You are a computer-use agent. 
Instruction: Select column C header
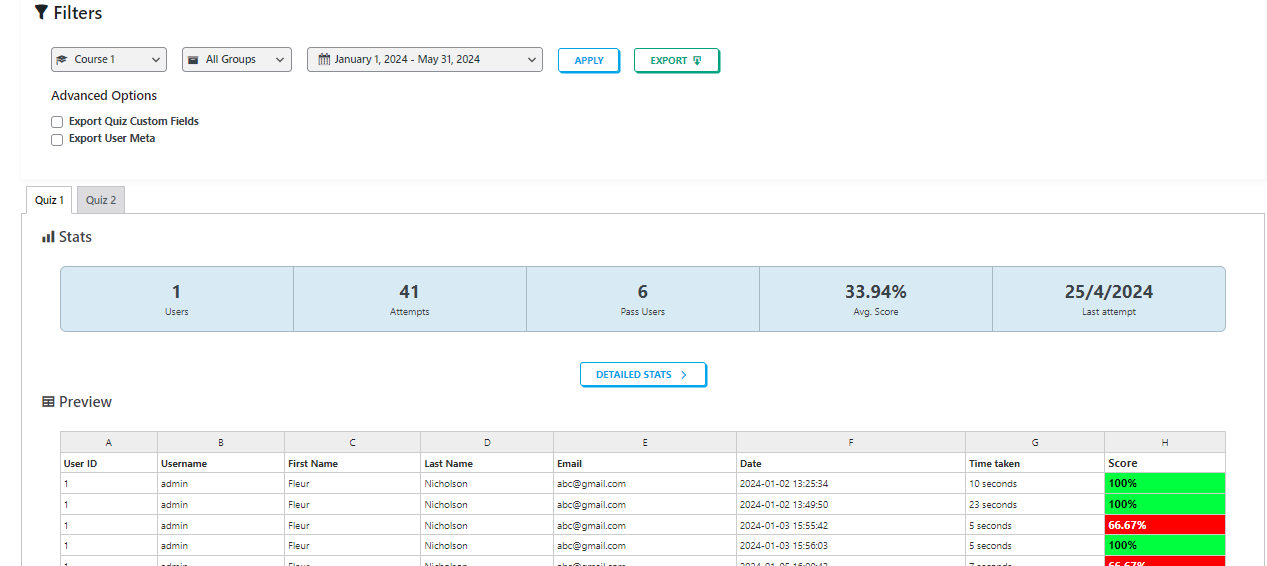click(x=353, y=443)
